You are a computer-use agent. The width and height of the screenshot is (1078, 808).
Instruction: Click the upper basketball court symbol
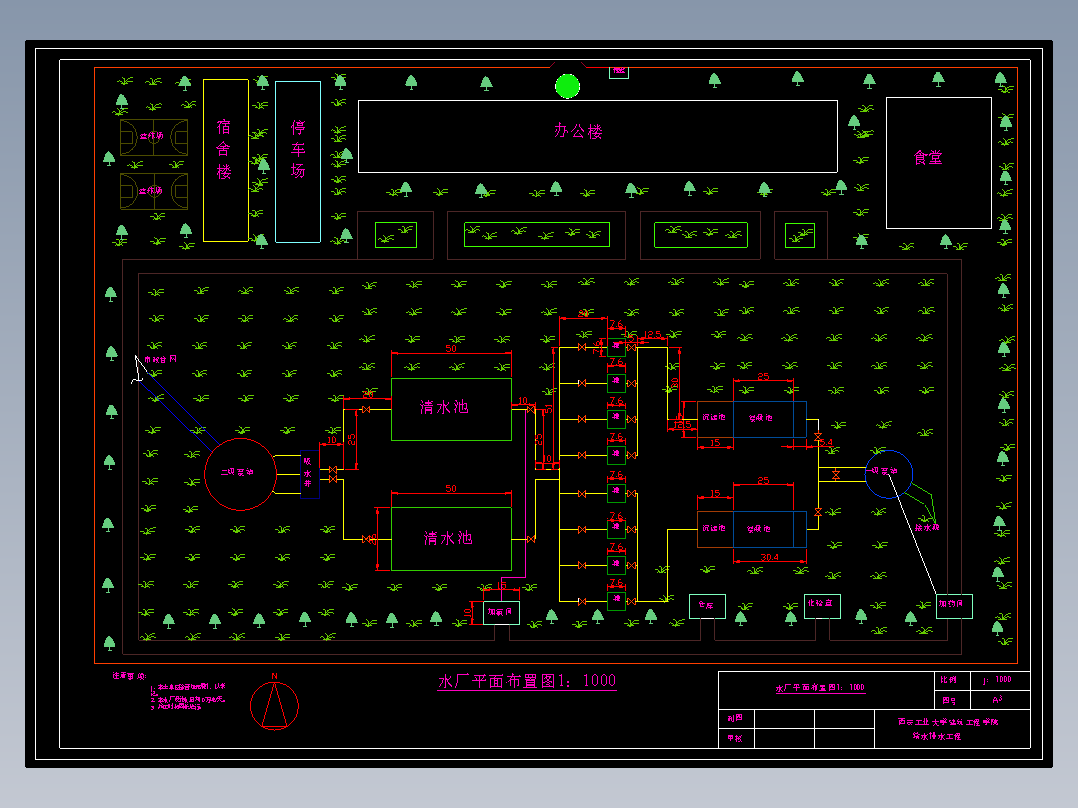coord(154,137)
